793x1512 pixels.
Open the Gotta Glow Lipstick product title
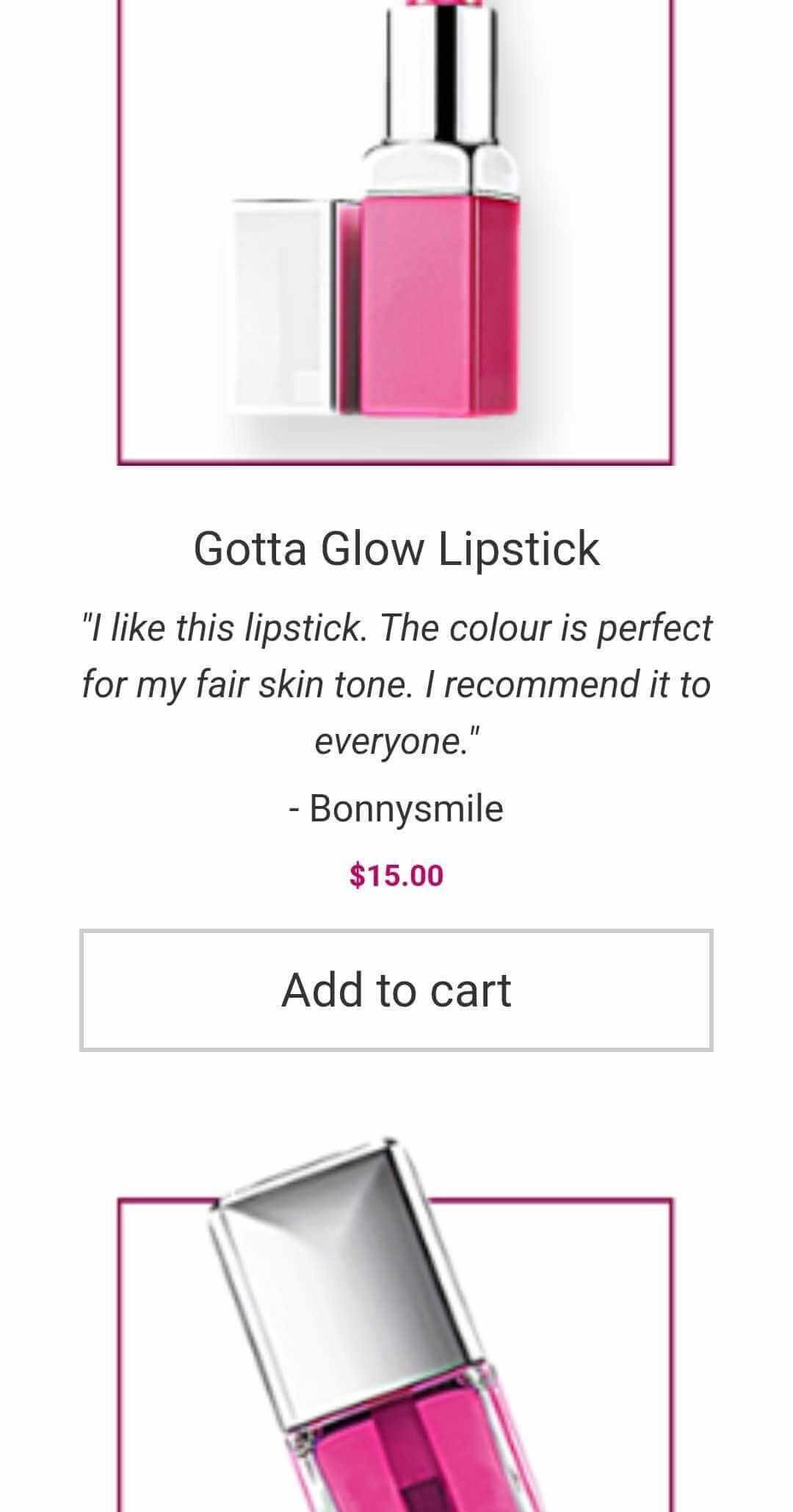[x=396, y=548]
